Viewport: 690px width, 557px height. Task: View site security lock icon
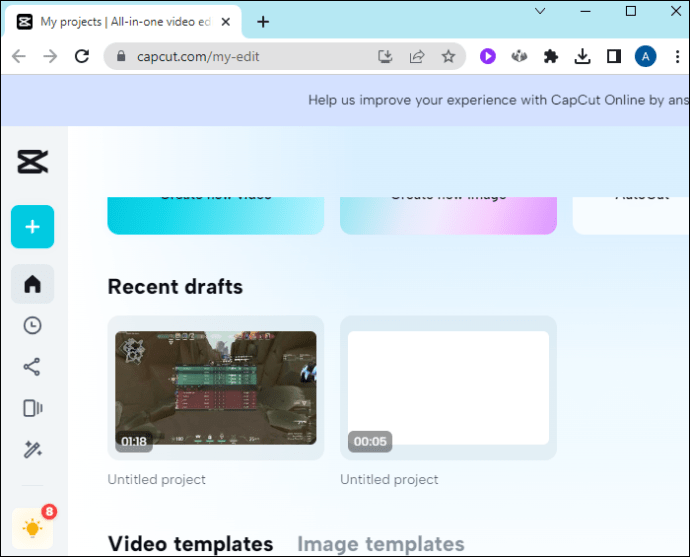(121, 56)
